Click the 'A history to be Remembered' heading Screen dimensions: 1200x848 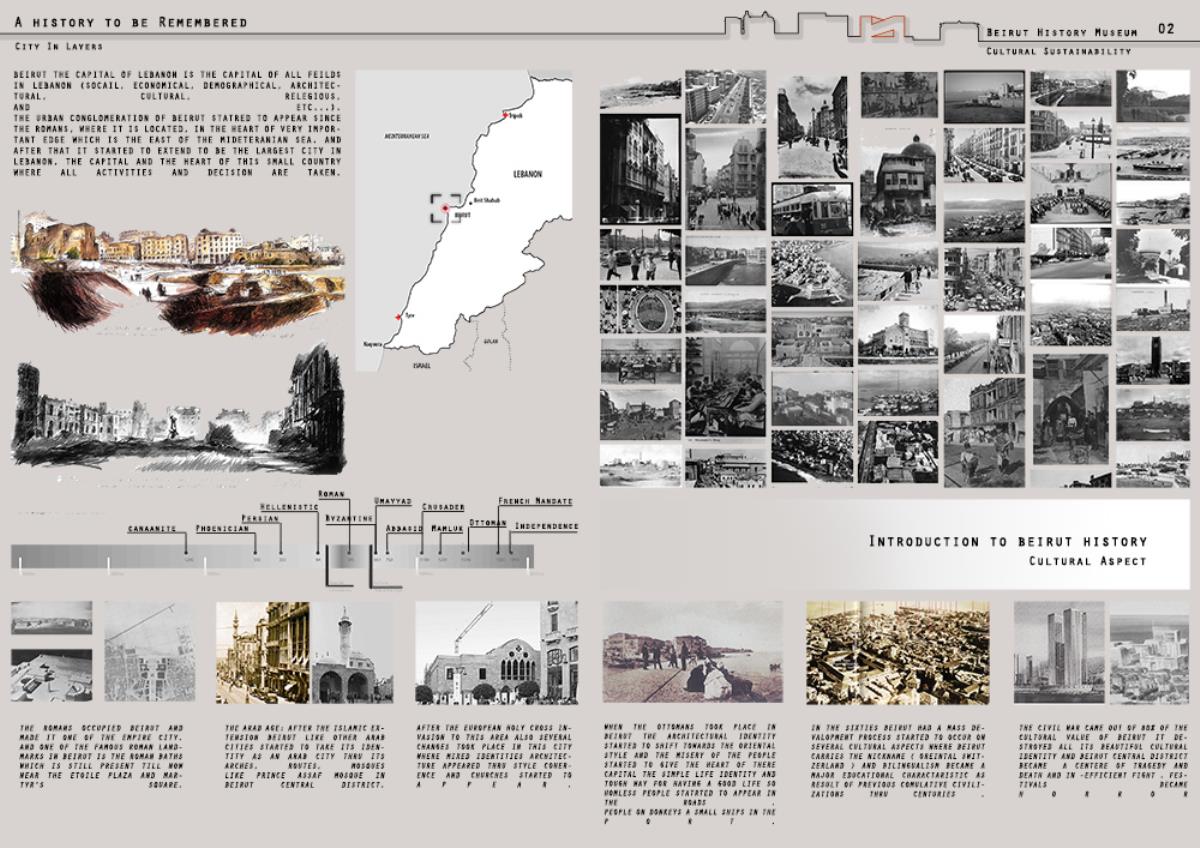click(131, 22)
